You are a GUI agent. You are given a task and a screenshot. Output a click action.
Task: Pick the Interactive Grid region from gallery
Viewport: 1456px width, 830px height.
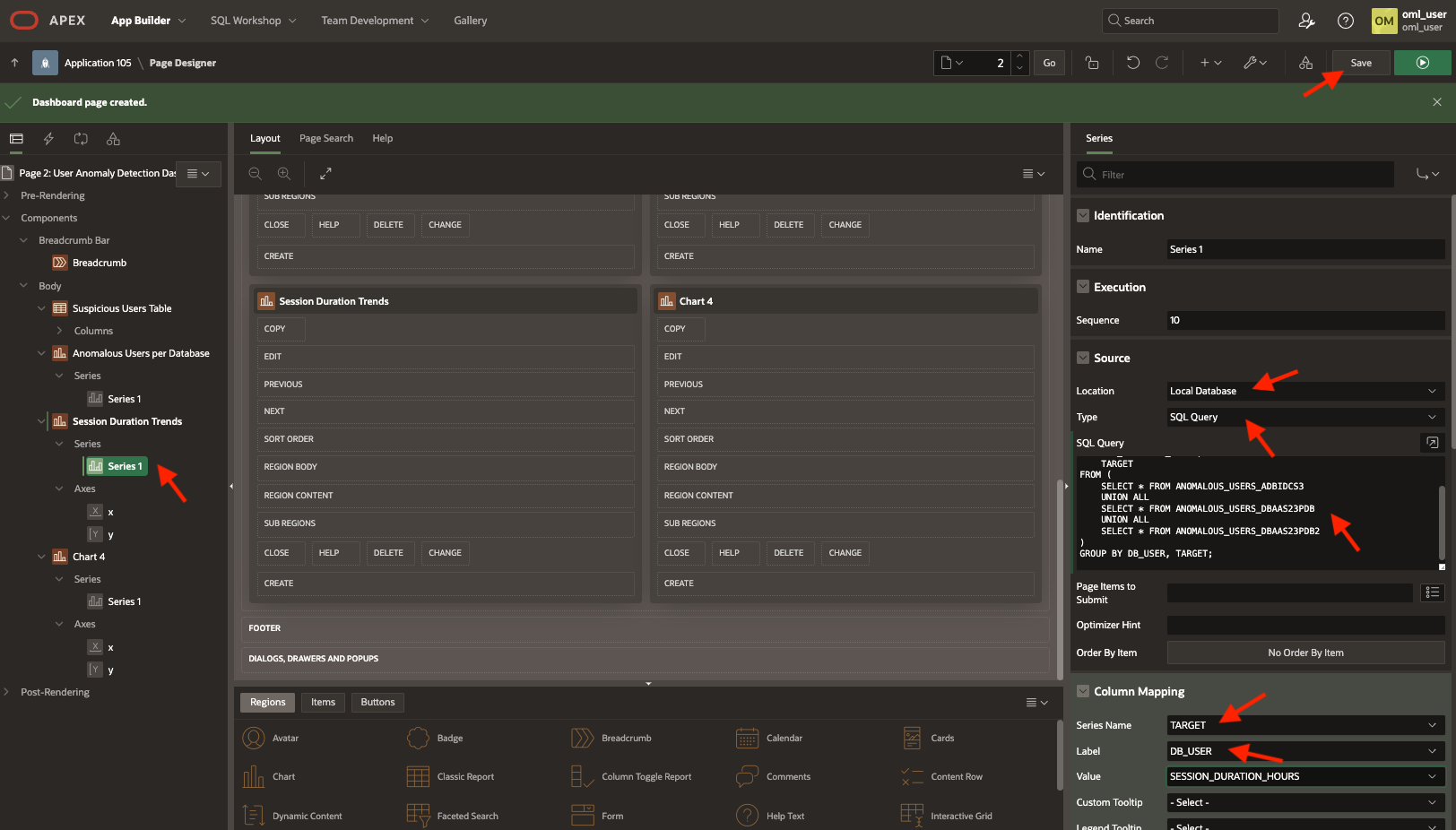tap(947, 816)
